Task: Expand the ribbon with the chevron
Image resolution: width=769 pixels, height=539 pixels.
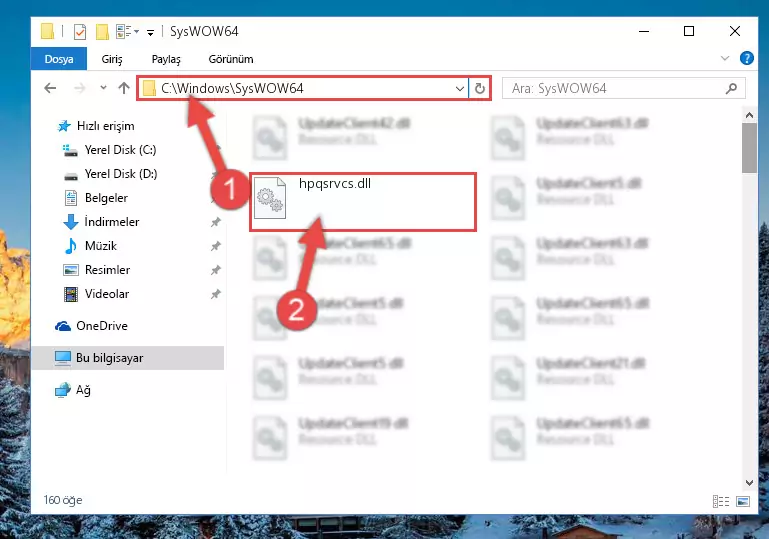Action: 725,58
